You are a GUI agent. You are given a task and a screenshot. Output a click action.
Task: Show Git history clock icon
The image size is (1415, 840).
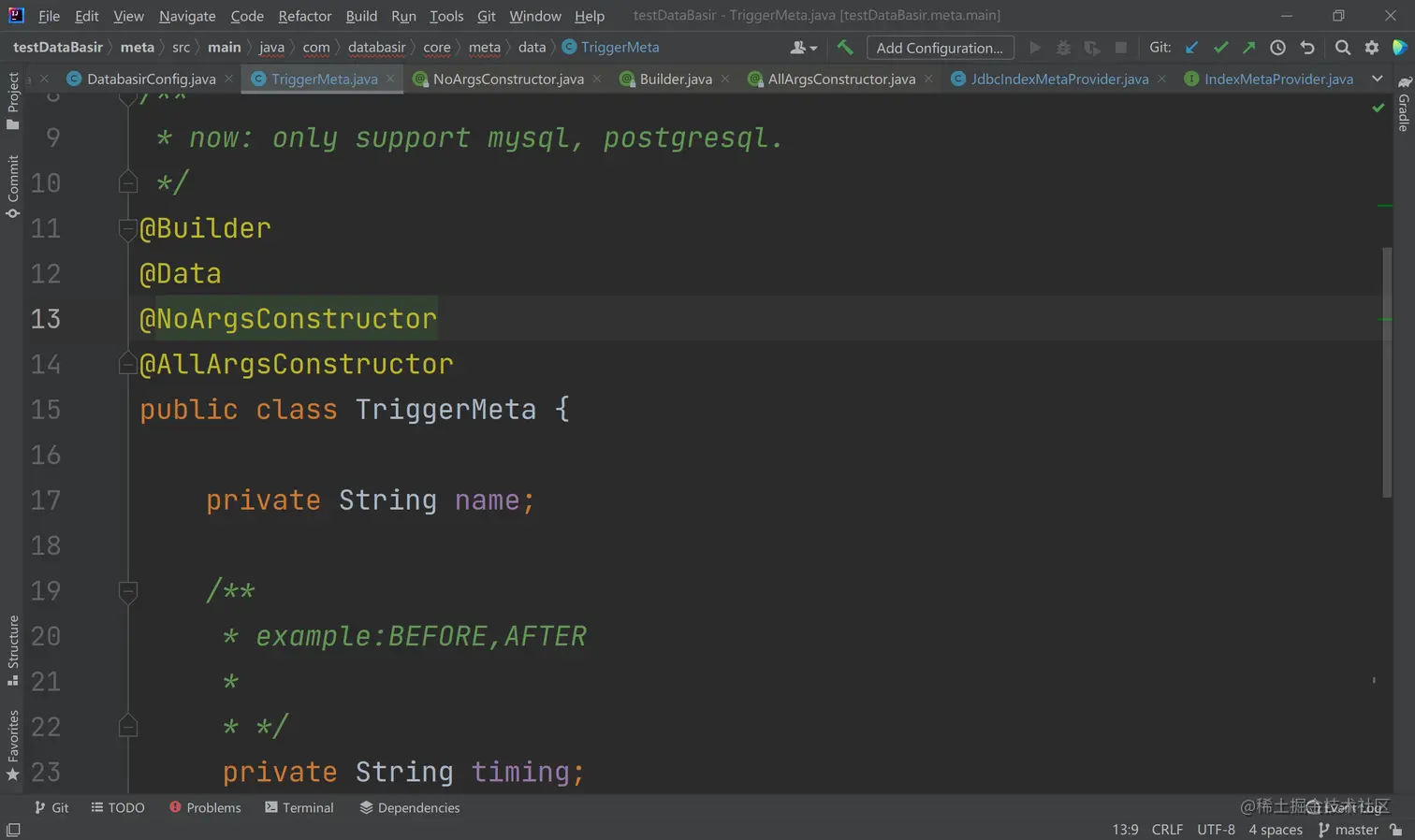(x=1277, y=48)
